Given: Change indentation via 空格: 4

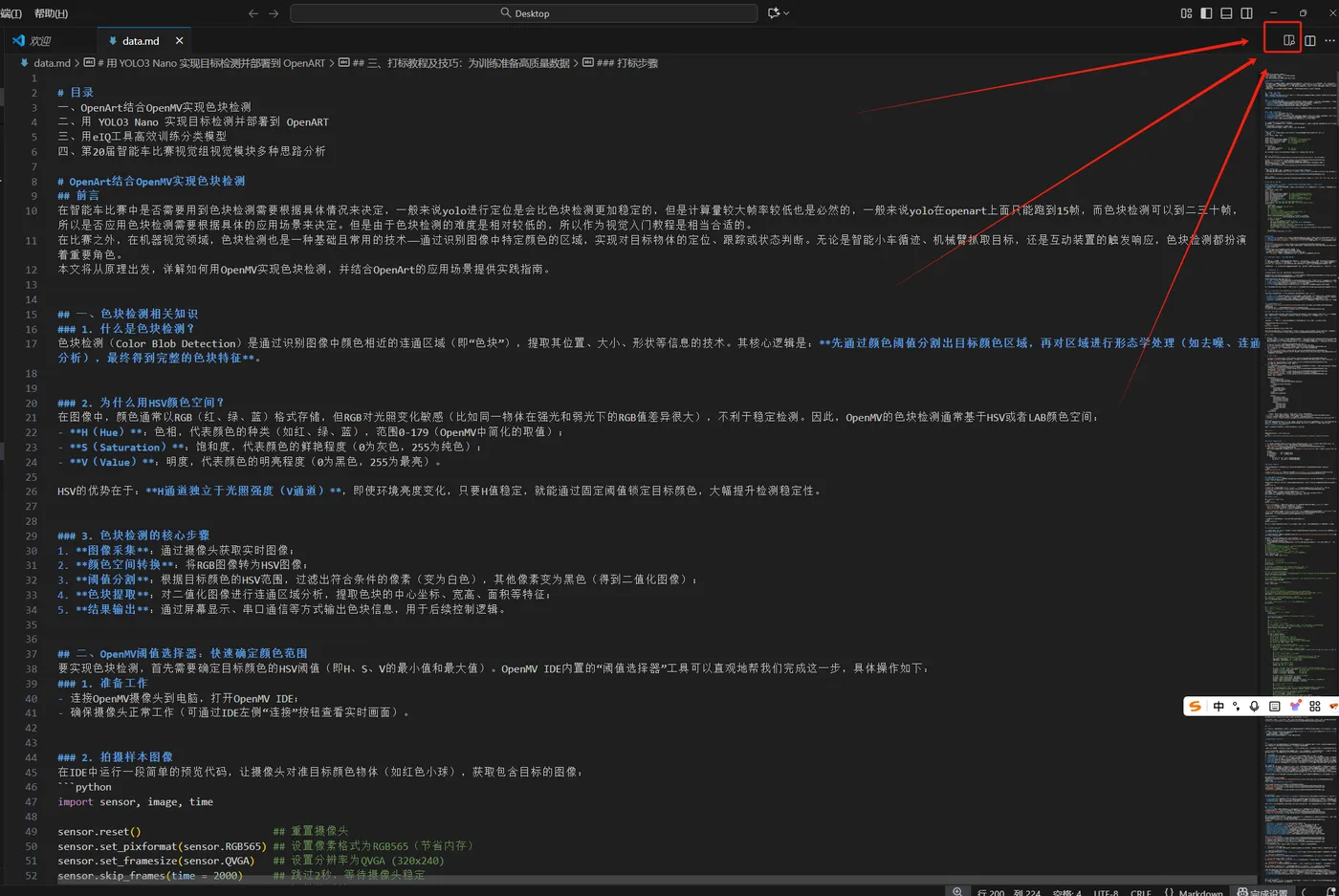Looking at the screenshot, I should (1067, 892).
